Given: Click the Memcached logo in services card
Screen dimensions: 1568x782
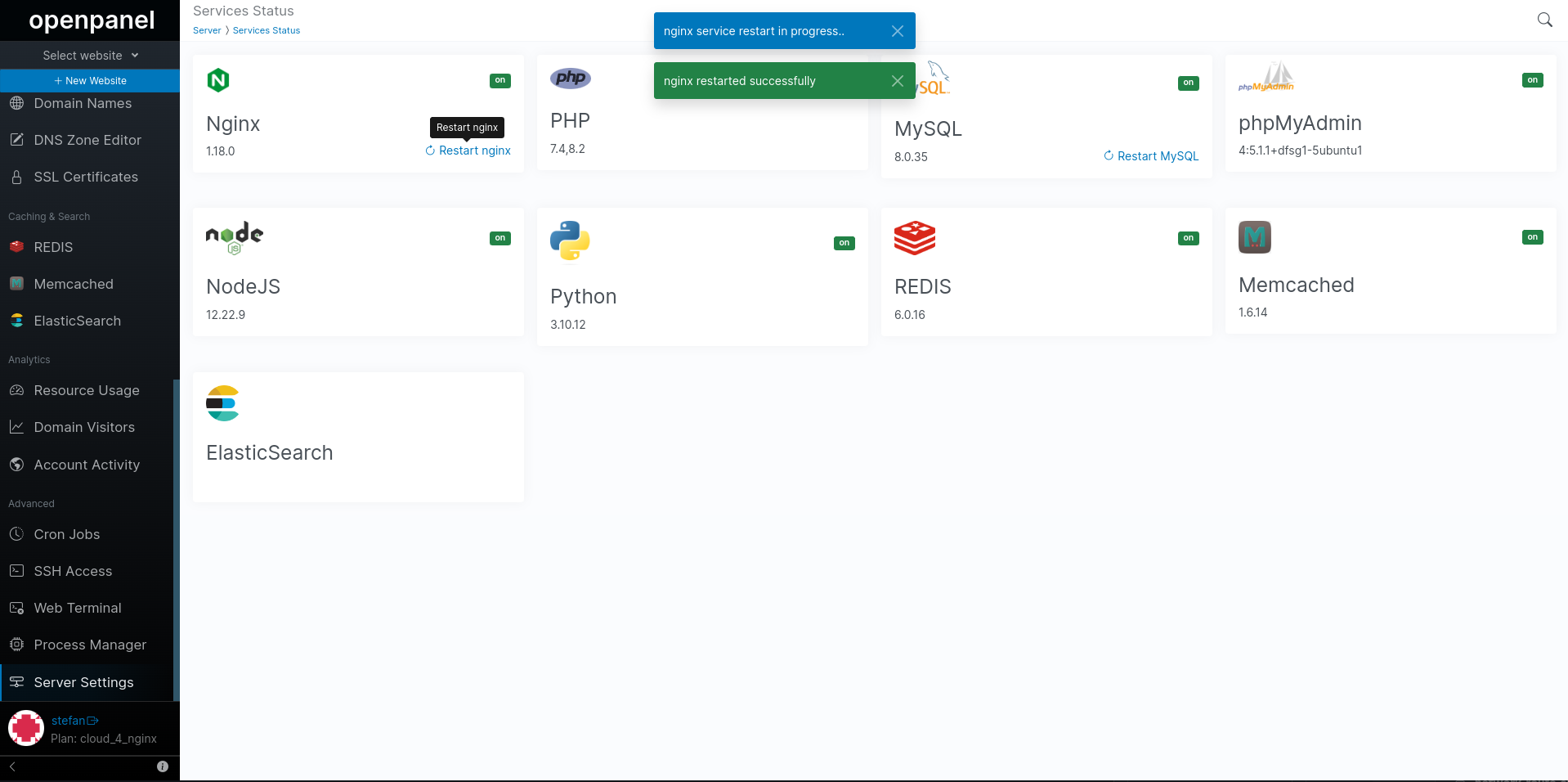Looking at the screenshot, I should [1255, 237].
